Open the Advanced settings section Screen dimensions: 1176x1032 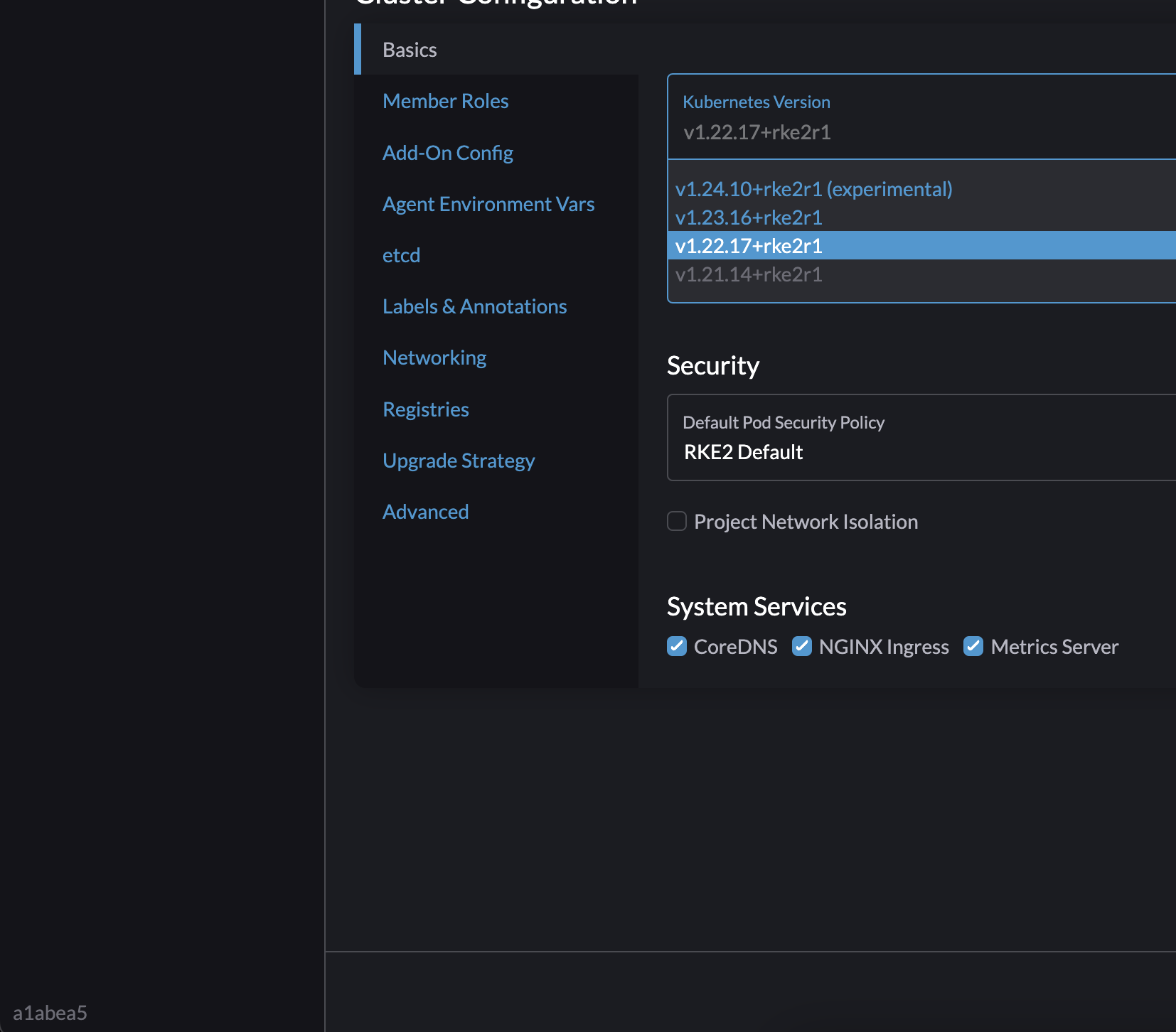point(425,511)
